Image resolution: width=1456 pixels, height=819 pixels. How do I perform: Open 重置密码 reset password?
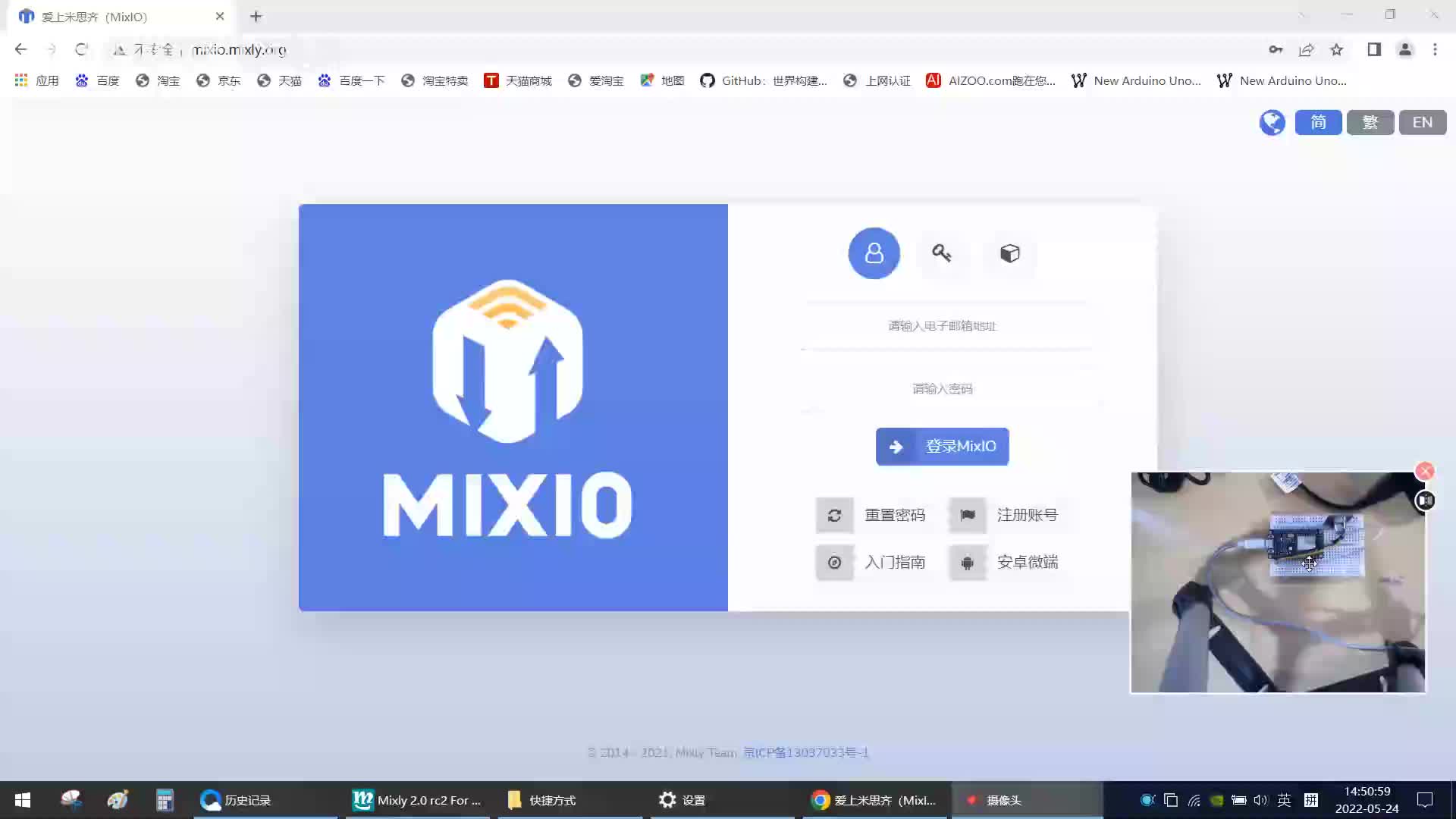(871, 516)
